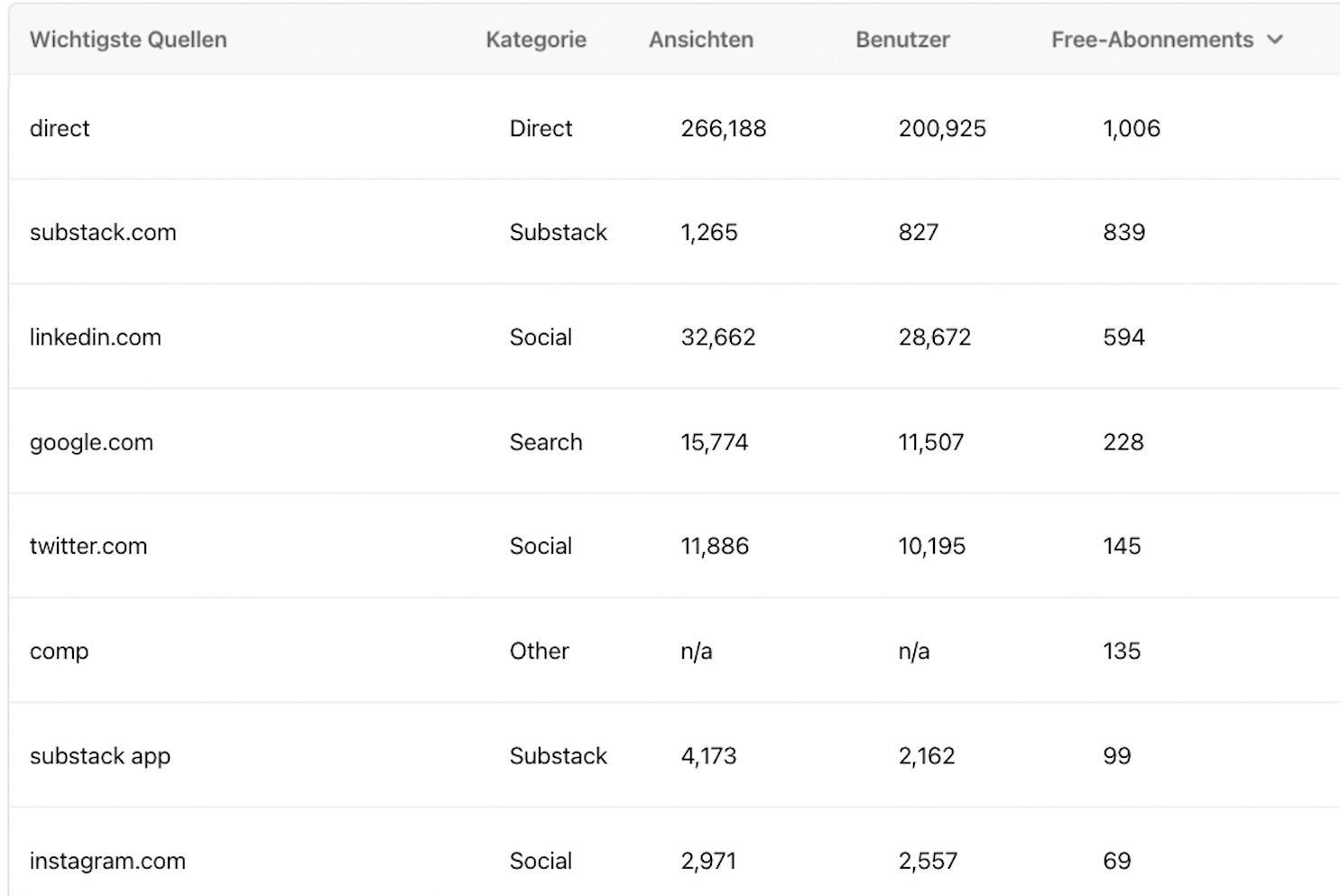Select the linkedin.com source entry
The height and width of the screenshot is (896, 1340).
tap(96, 337)
